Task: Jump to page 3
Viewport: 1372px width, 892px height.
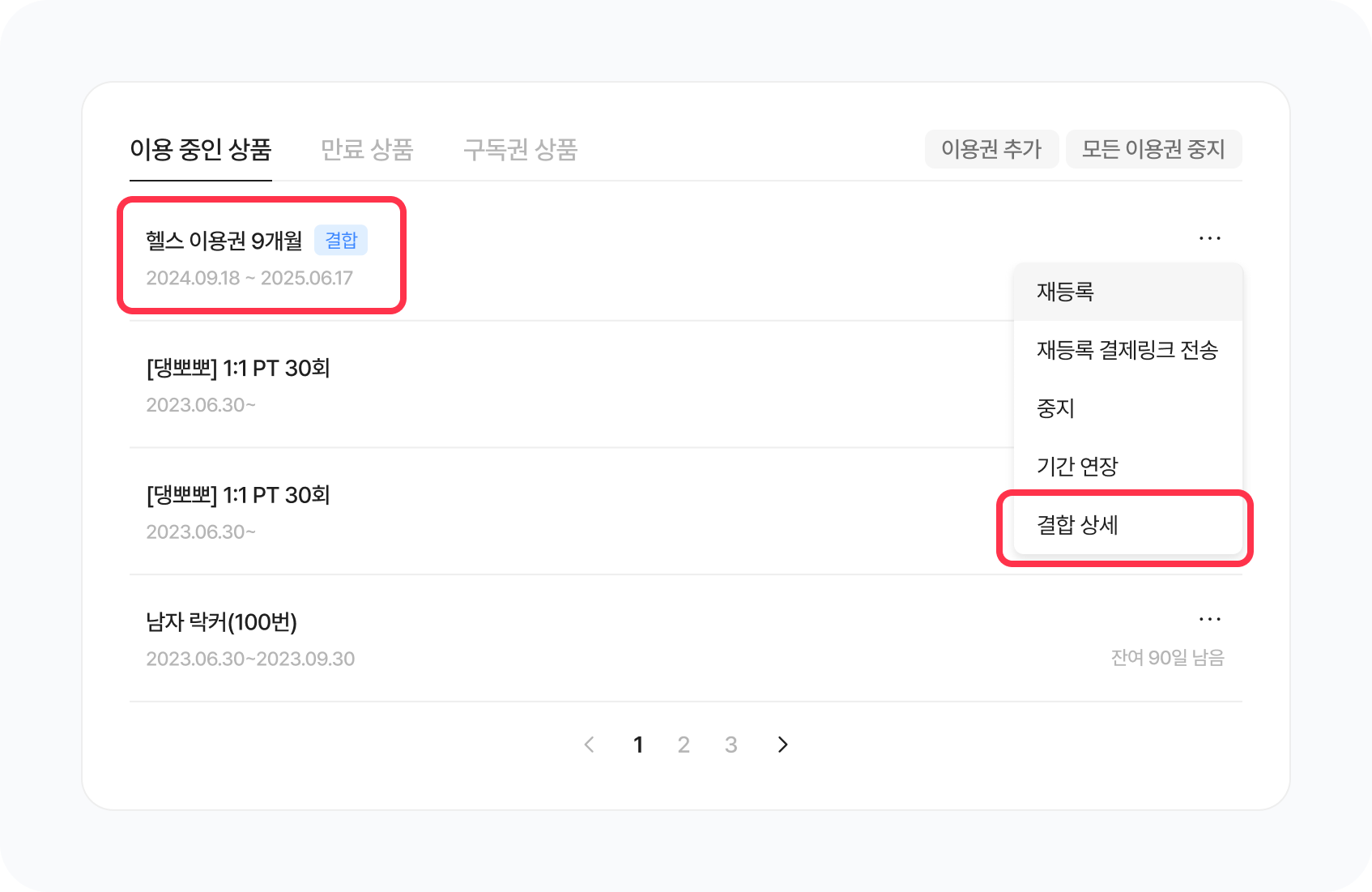Action: tap(731, 745)
